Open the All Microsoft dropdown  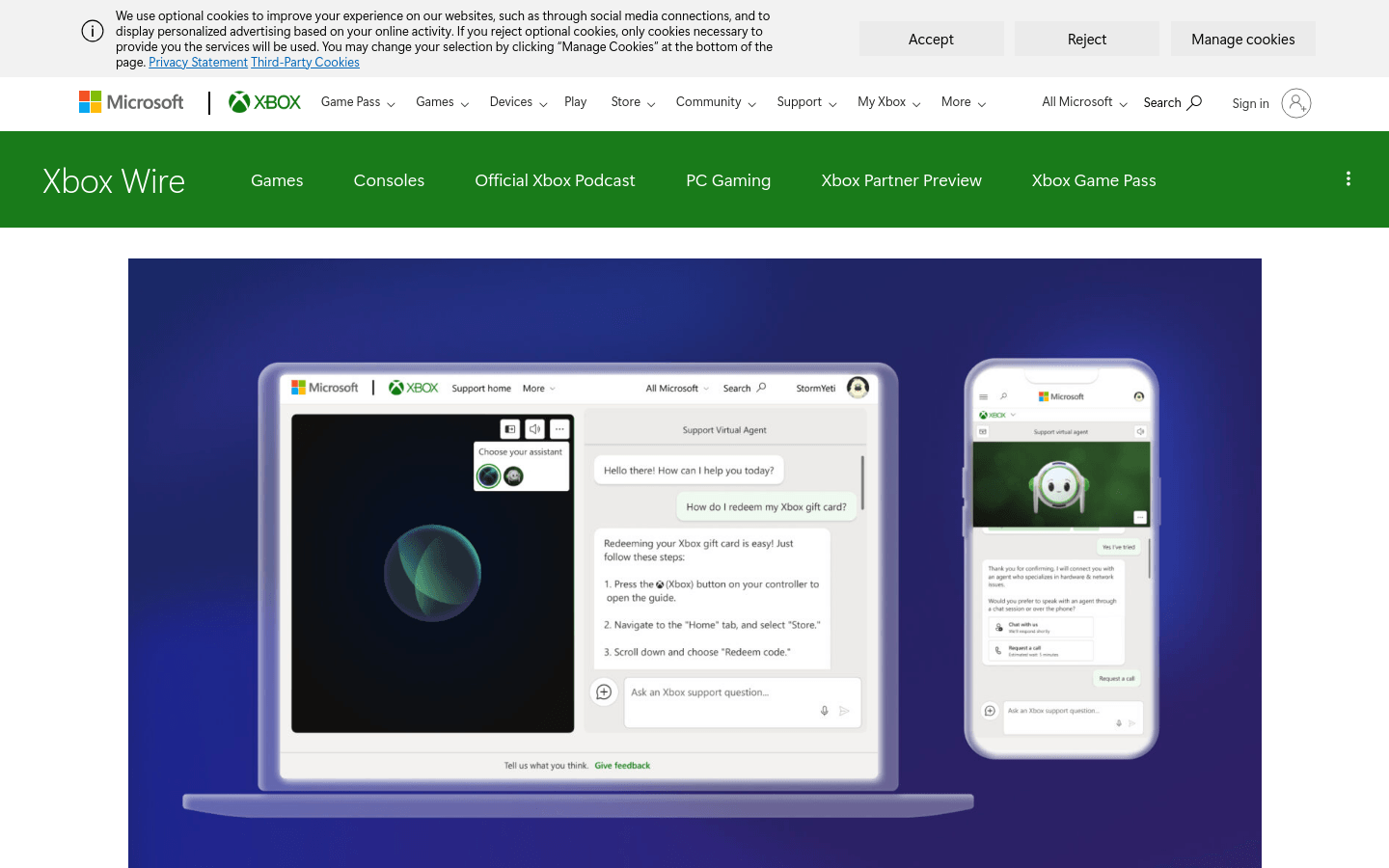click(x=1084, y=102)
